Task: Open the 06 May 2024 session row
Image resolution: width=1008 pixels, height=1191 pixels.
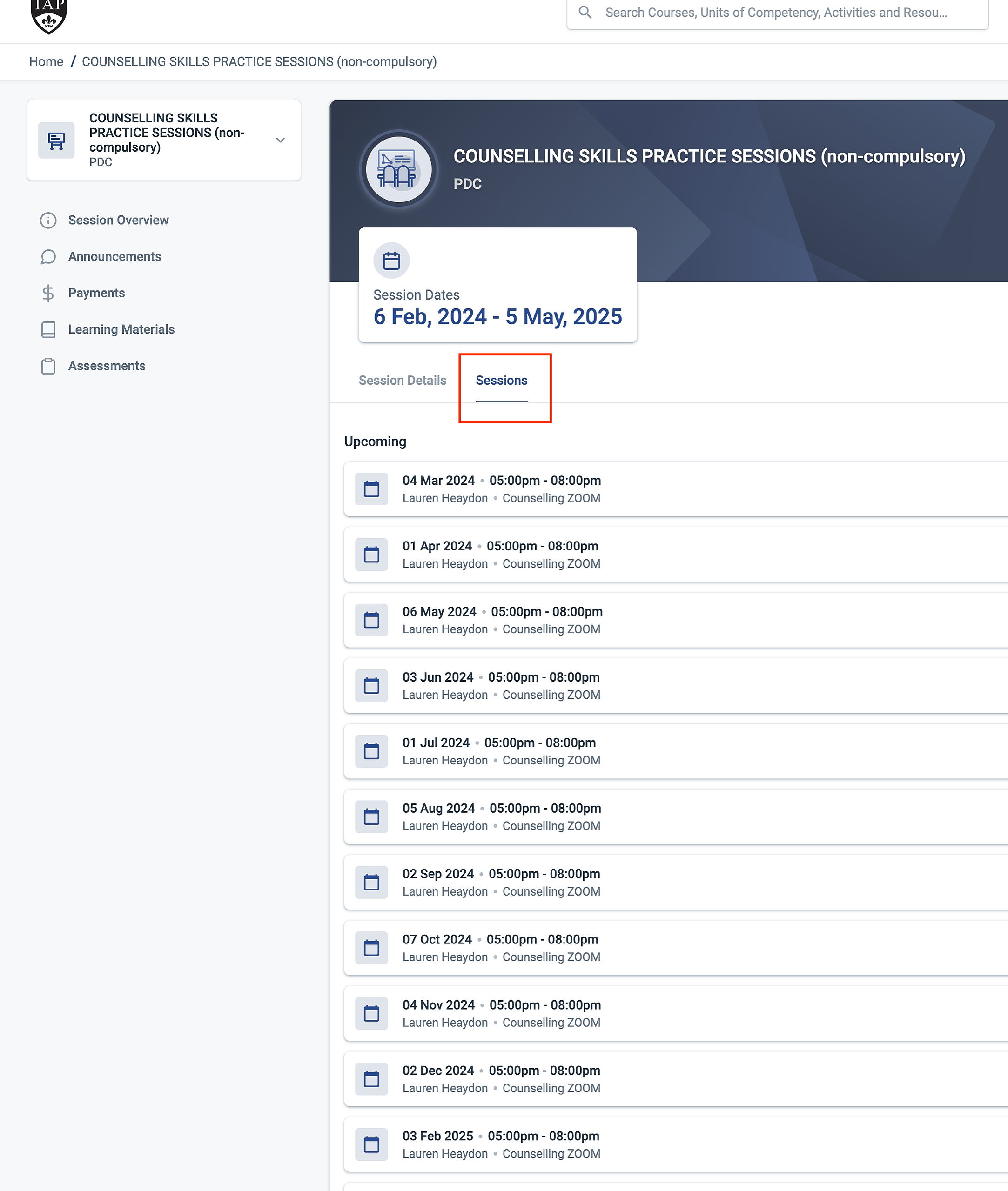Action: (x=674, y=620)
